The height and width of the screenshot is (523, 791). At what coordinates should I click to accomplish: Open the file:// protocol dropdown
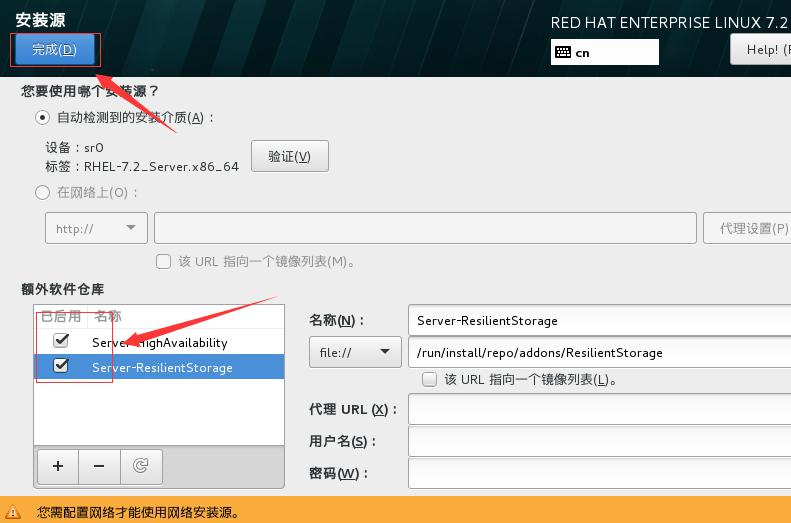[355, 352]
